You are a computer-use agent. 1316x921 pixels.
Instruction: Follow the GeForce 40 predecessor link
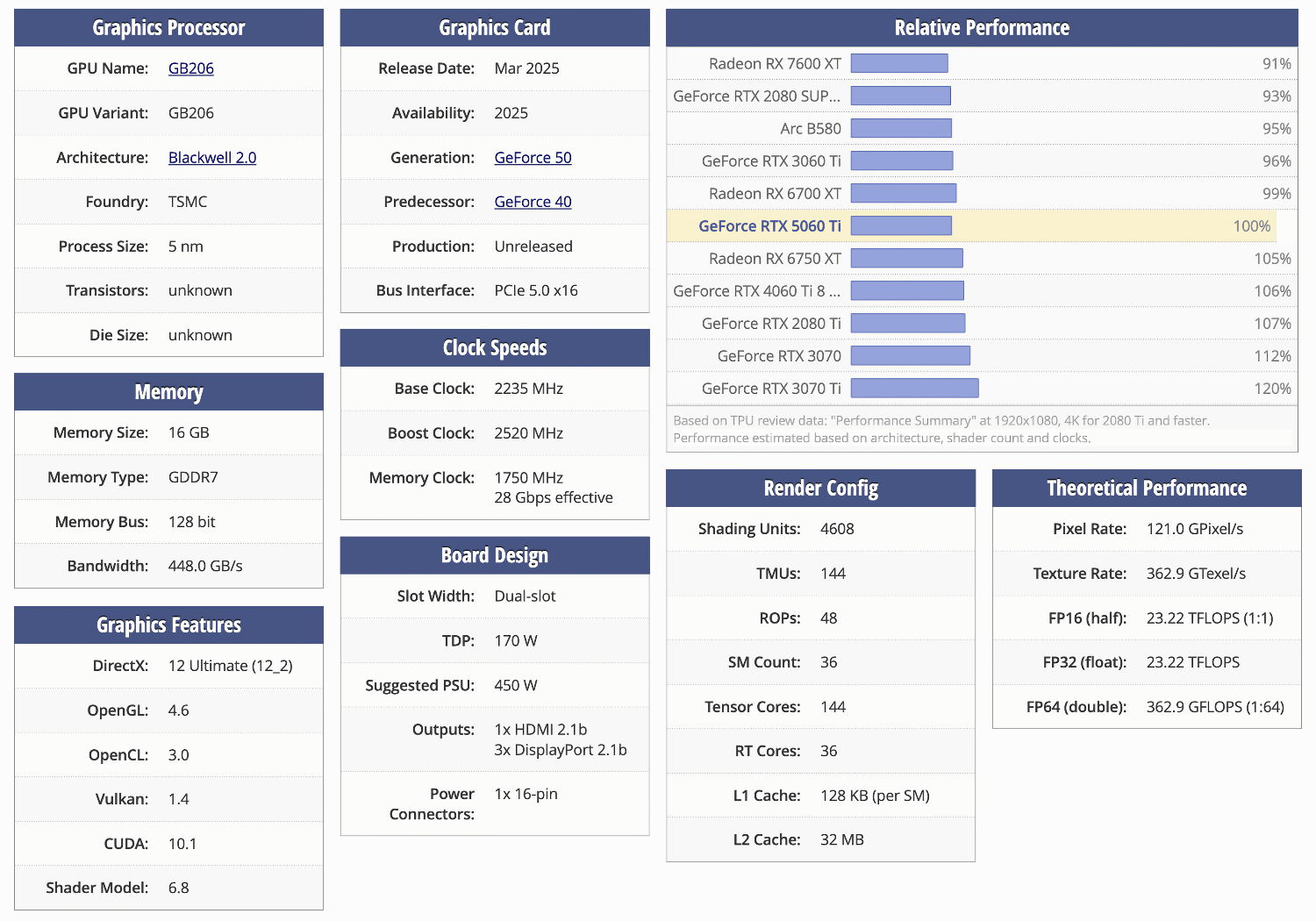(533, 202)
